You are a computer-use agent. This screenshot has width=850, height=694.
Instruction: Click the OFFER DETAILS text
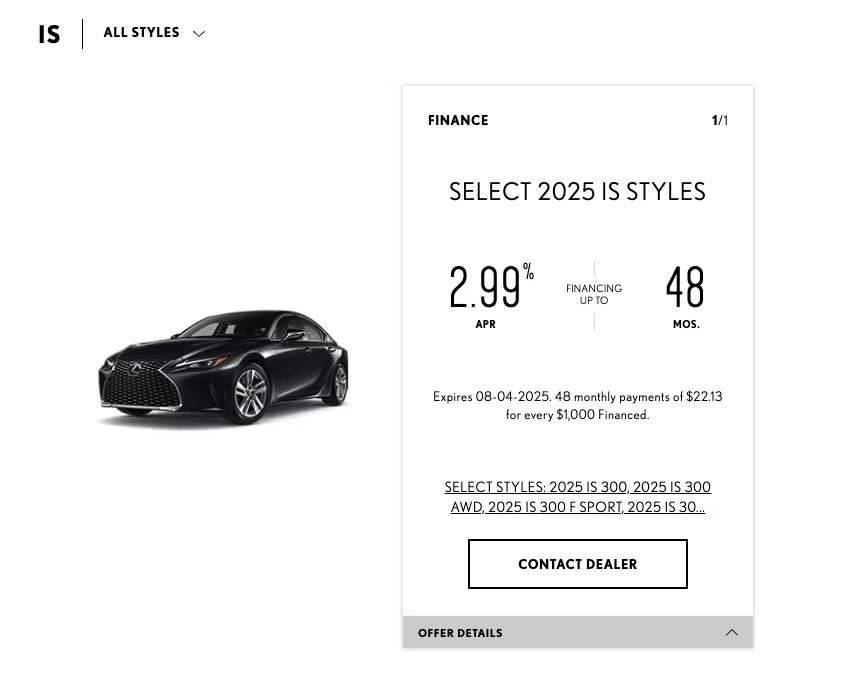pyautogui.click(x=460, y=633)
